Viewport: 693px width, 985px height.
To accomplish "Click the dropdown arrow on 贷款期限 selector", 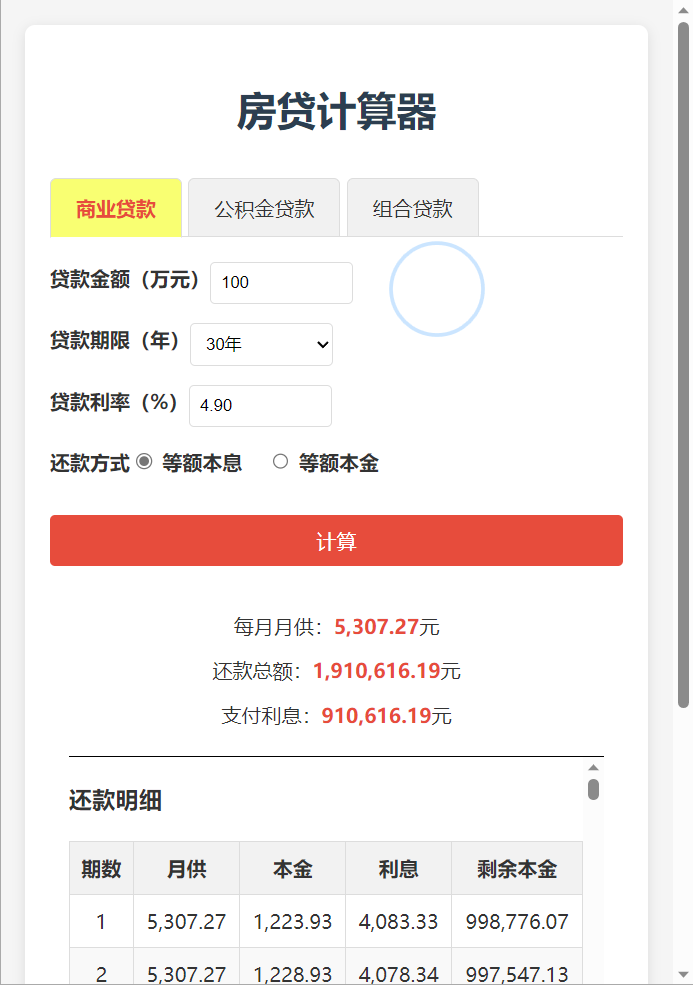I will pos(323,344).
